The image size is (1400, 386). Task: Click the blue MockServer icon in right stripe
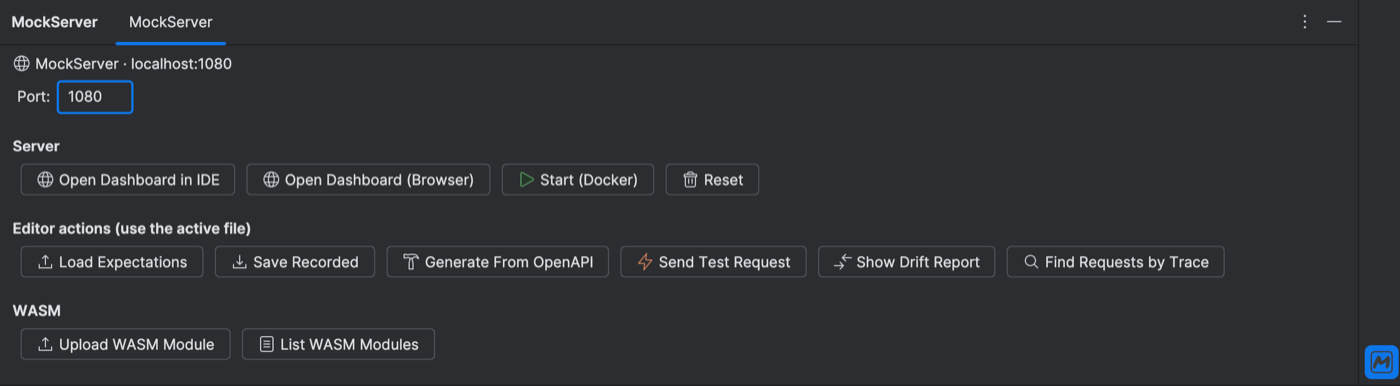pos(1381,361)
